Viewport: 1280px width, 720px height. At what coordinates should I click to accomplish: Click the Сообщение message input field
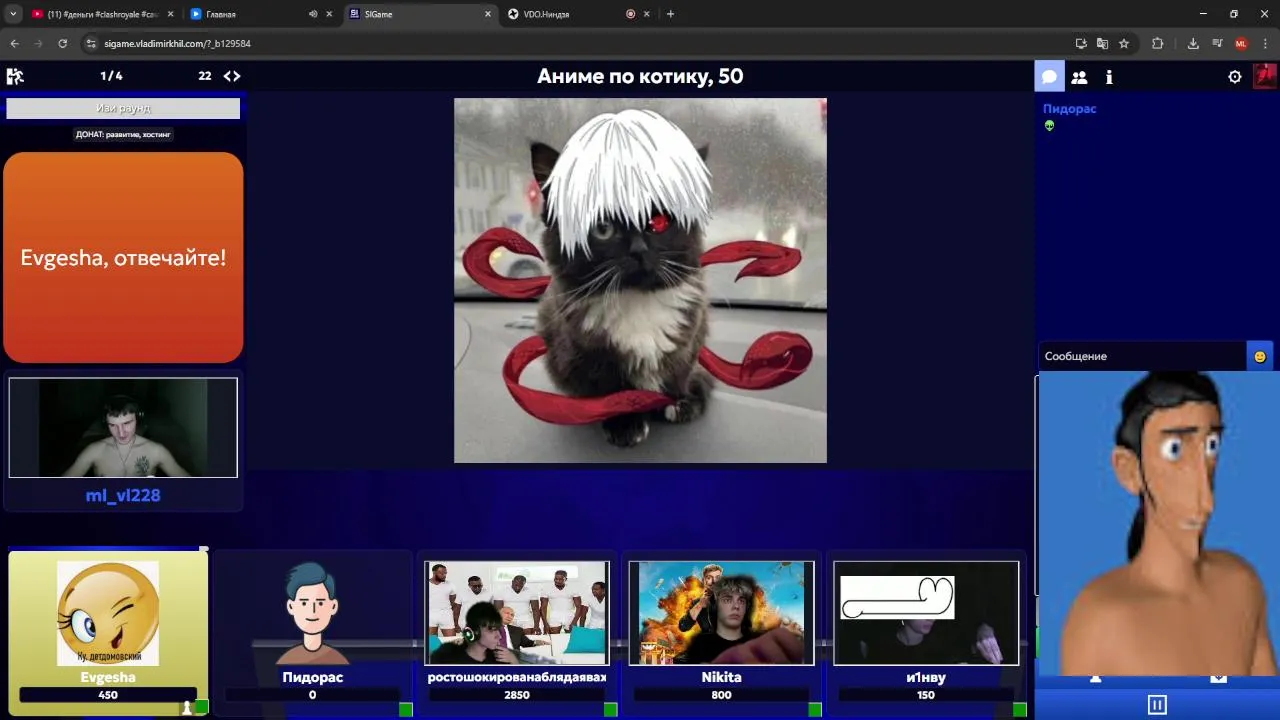click(1141, 356)
